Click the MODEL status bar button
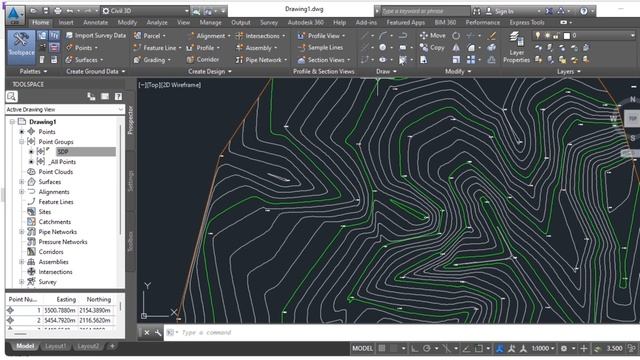Screen dimensions: 640x360 362,348
